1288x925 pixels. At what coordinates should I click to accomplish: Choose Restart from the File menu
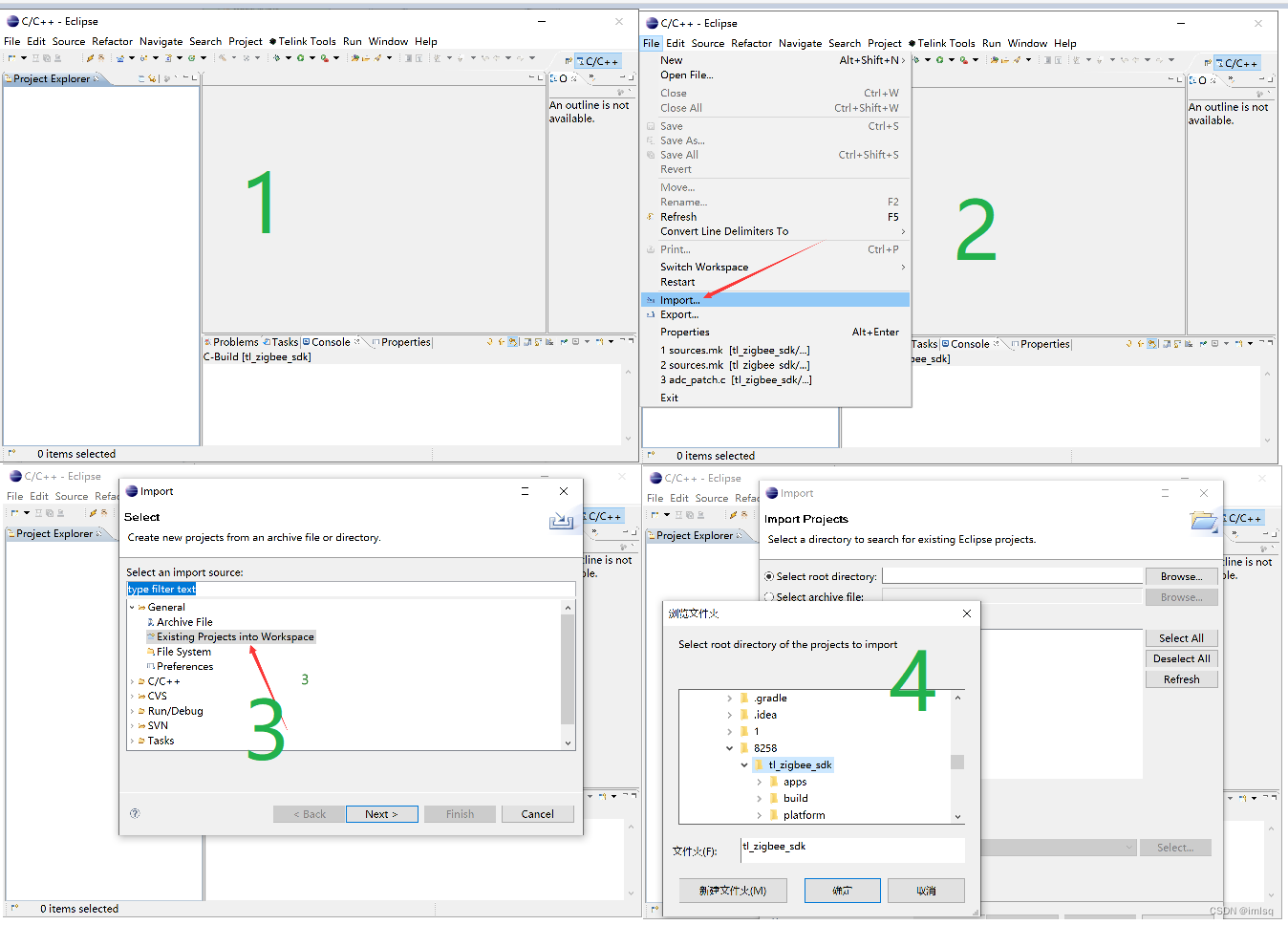click(776, 282)
